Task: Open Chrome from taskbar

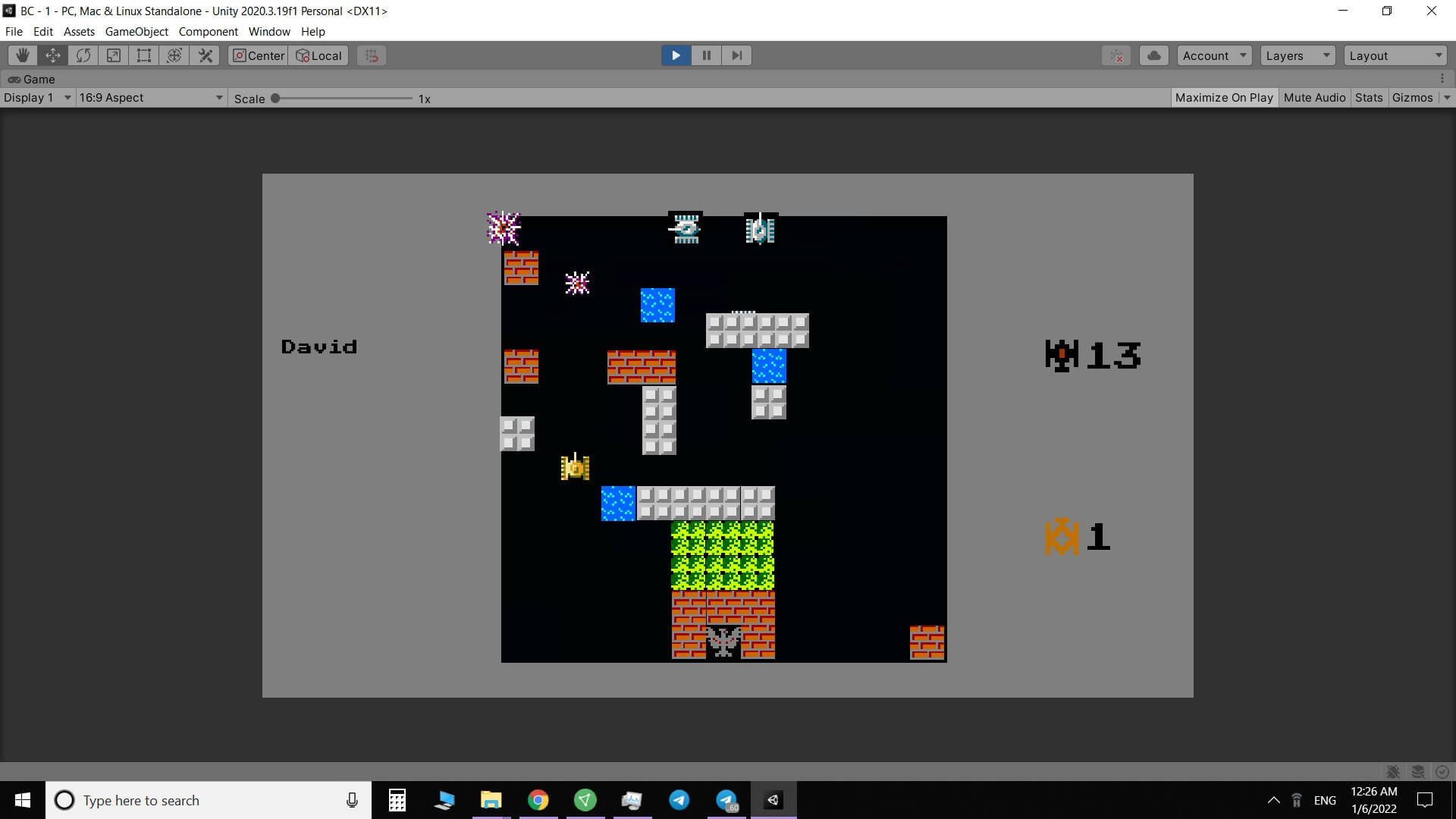Action: pyautogui.click(x=538, y=800)
